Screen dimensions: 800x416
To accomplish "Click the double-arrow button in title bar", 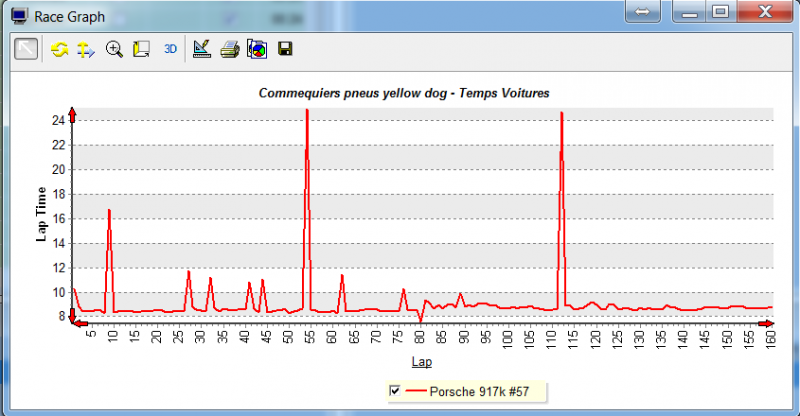I will pos(643,12).
